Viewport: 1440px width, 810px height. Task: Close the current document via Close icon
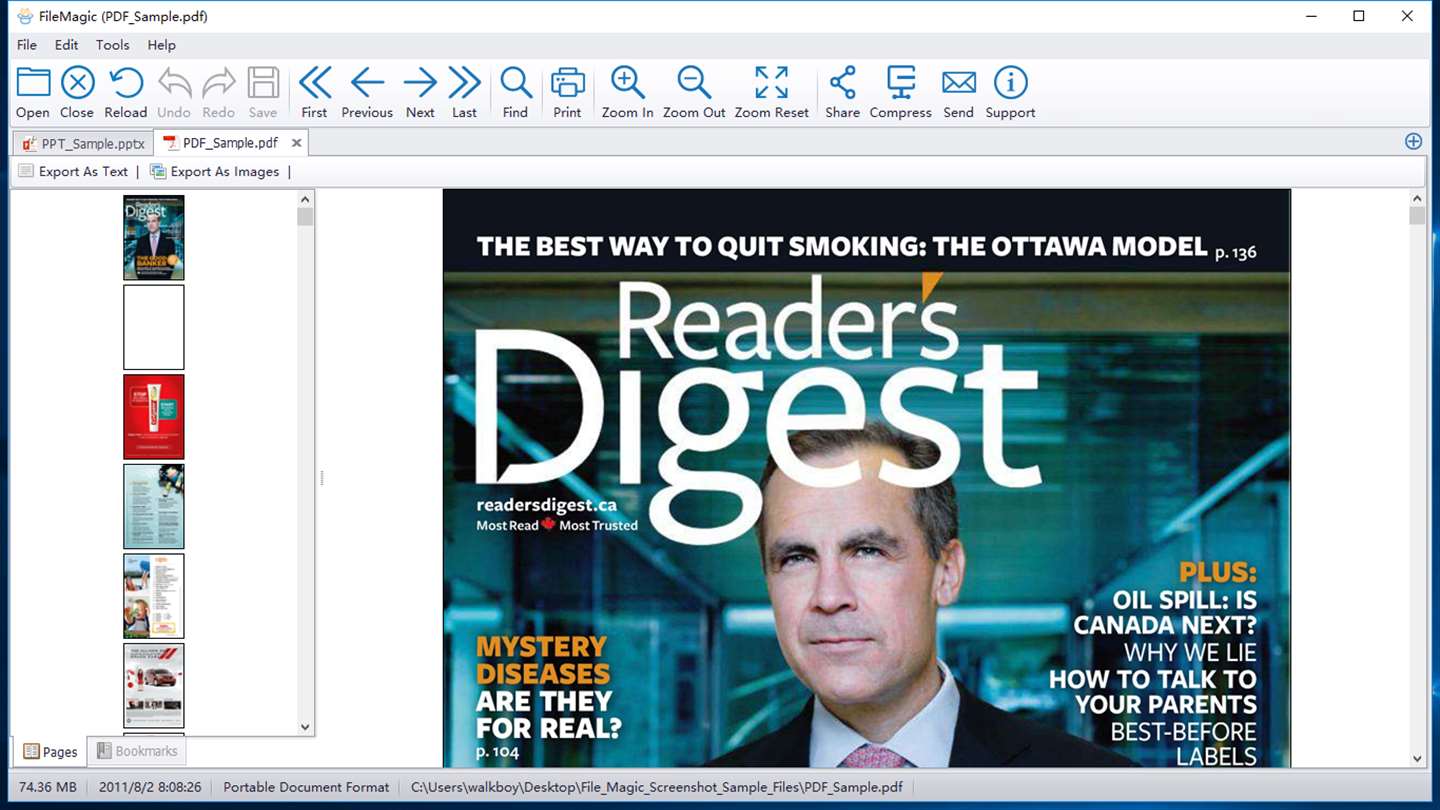tap(77, 92)
